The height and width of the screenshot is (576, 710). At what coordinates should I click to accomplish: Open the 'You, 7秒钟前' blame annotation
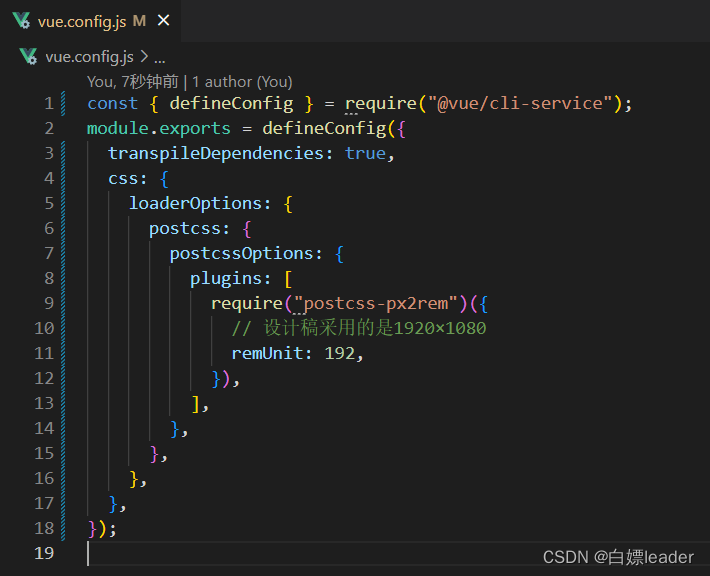(133, 82)
